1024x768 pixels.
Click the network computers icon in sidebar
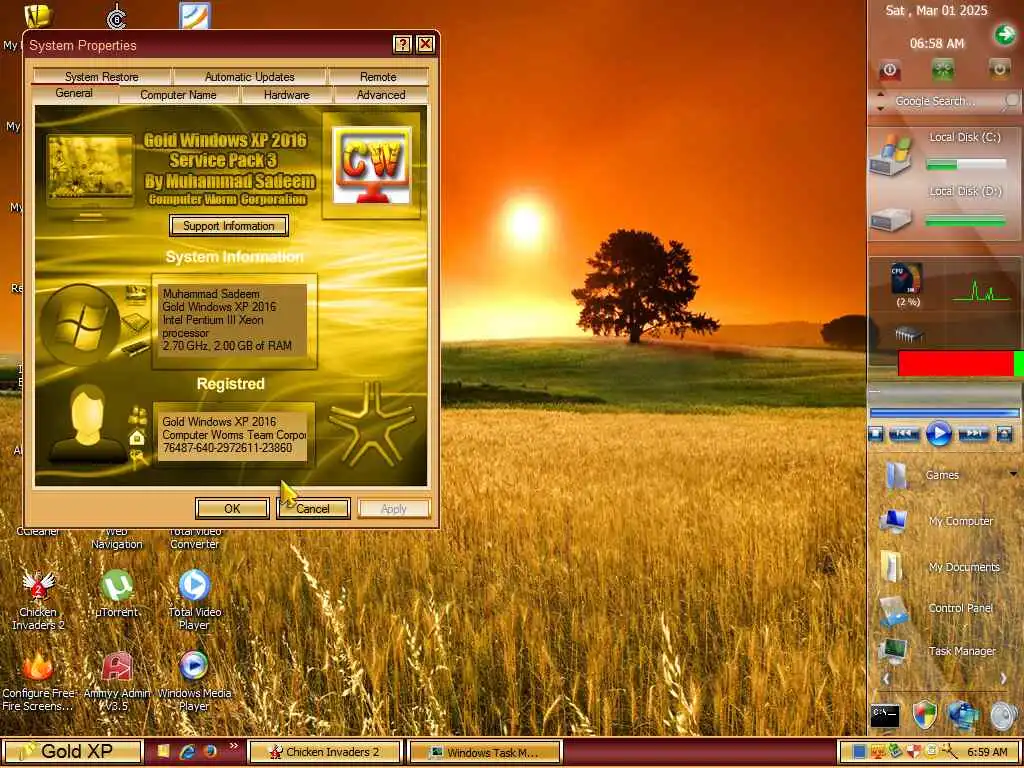pyautogui.click(x=963, y=716)
